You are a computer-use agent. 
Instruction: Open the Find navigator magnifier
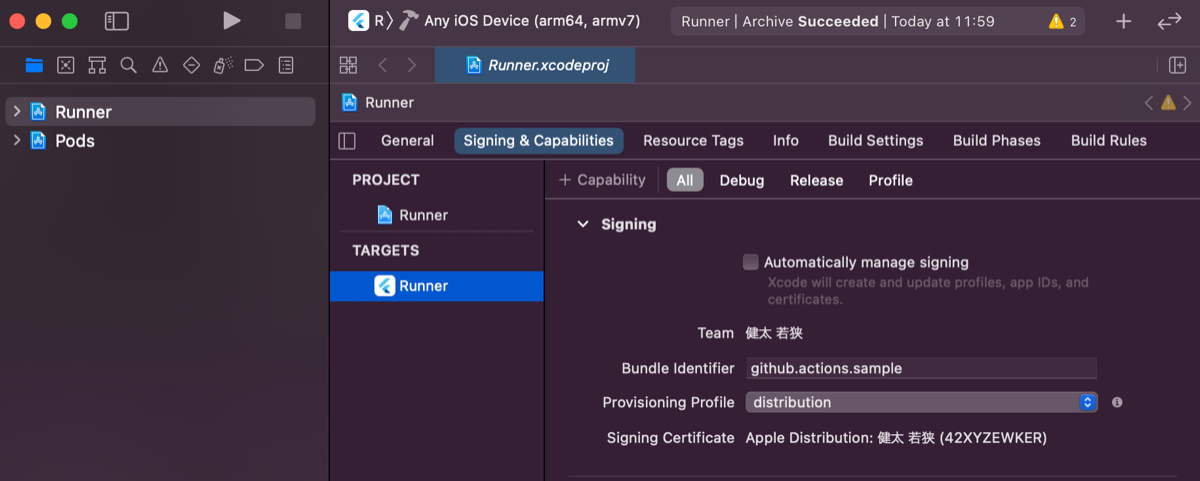click(128, 65)
